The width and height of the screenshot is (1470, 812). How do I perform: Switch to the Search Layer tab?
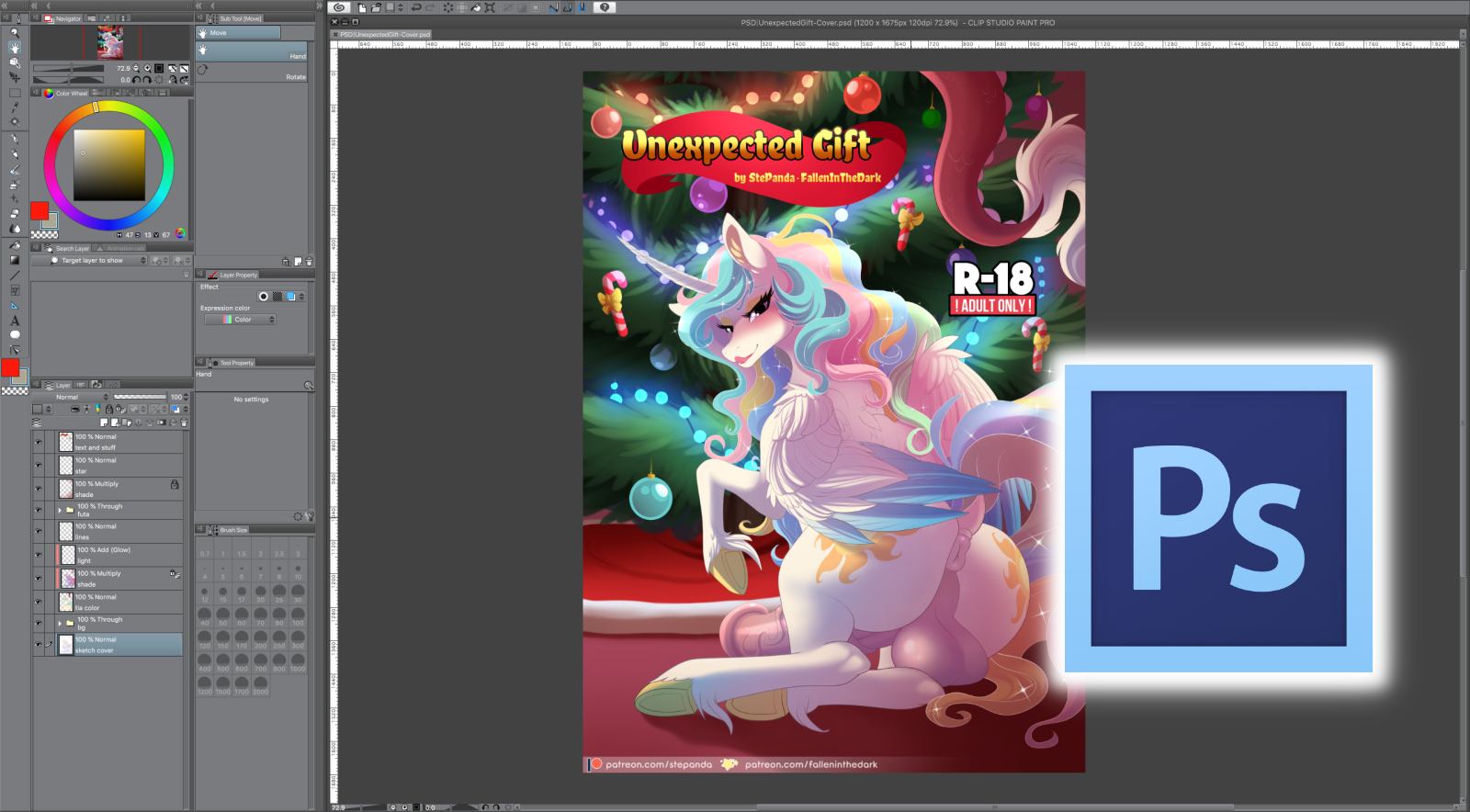(x=68, y=248)
